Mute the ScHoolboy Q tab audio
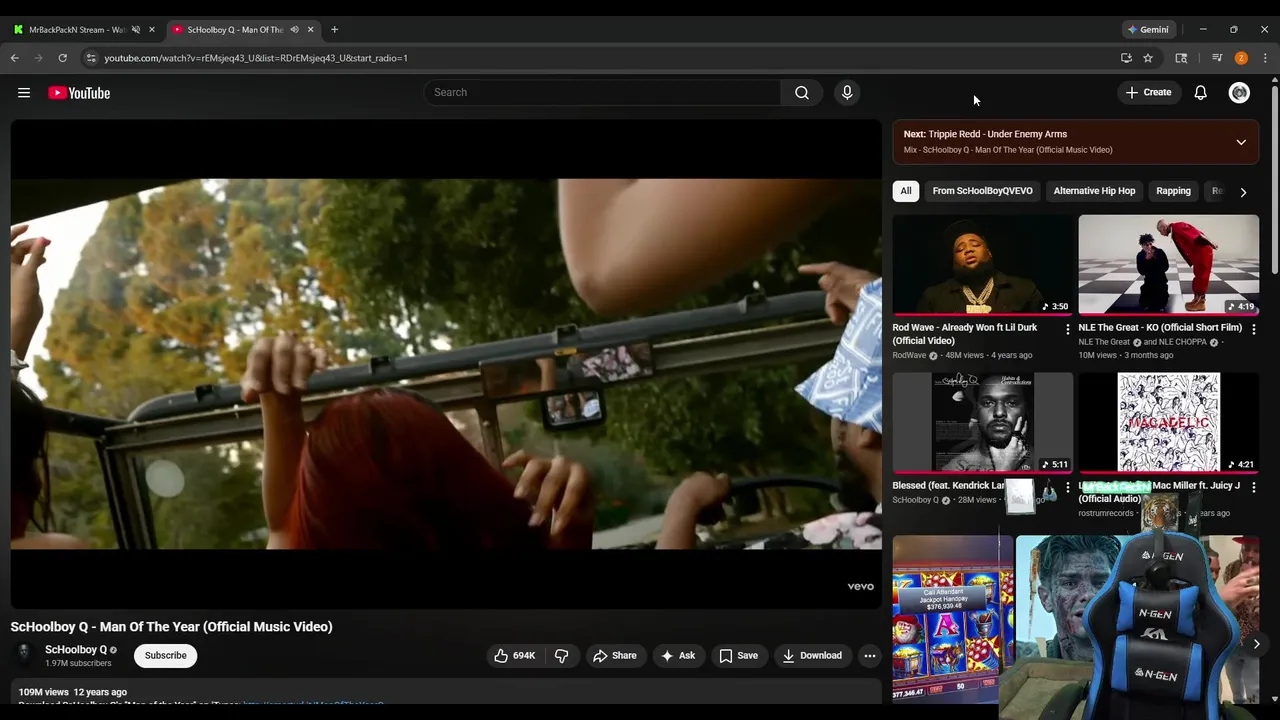The width and height of the screenshot is (1280, 720). 294,30
